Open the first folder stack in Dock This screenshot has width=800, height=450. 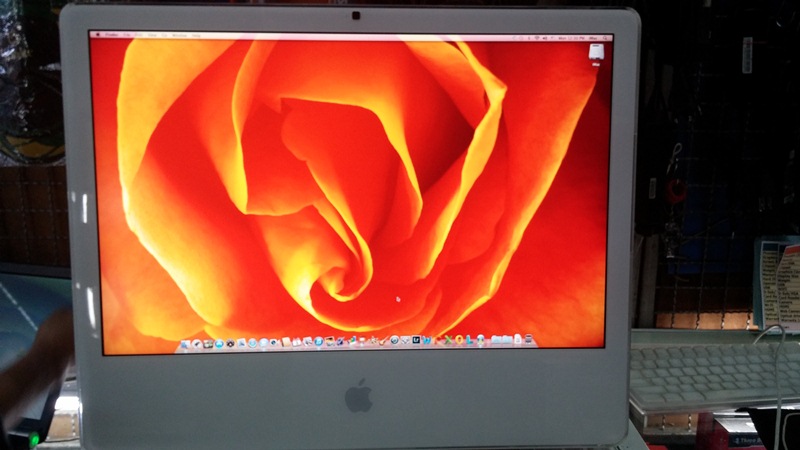496,339
